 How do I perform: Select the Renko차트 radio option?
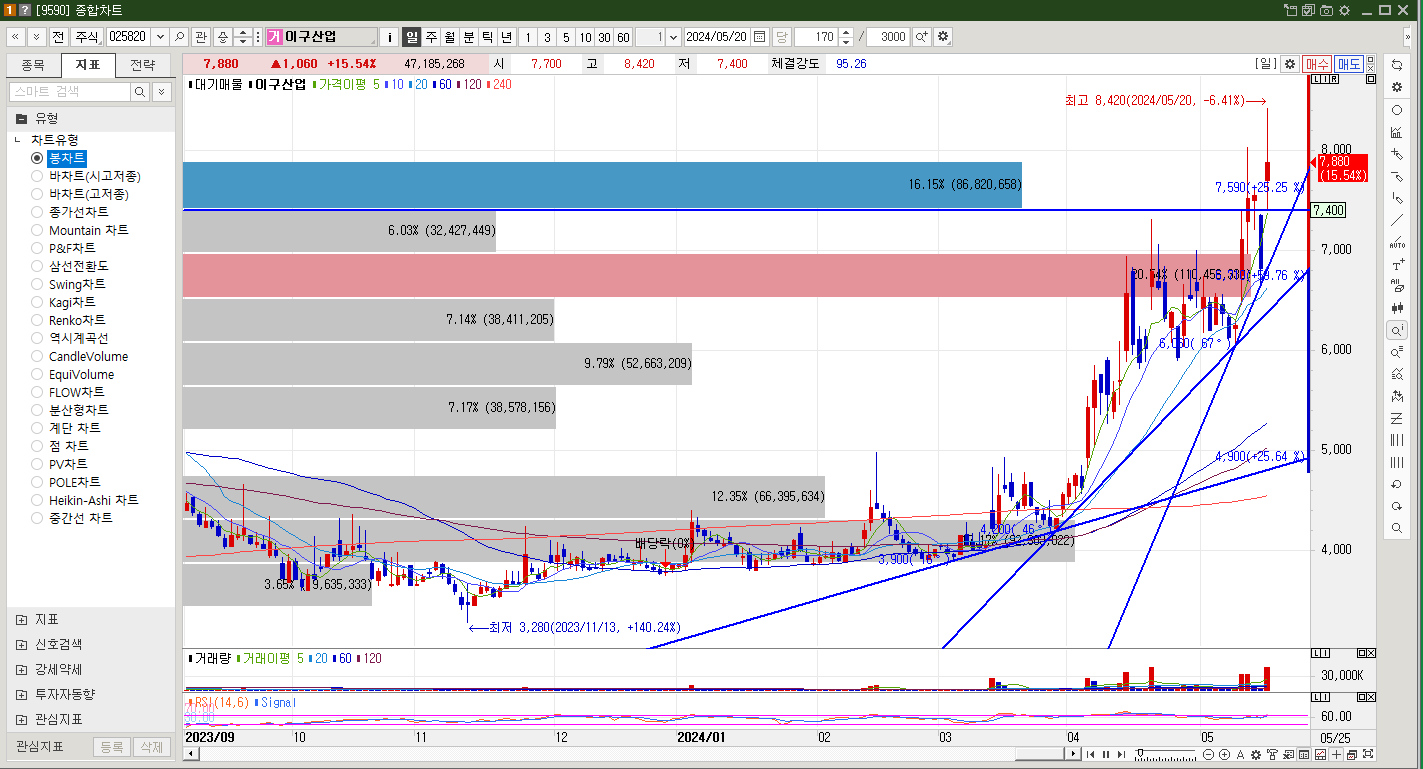(37, 320)
